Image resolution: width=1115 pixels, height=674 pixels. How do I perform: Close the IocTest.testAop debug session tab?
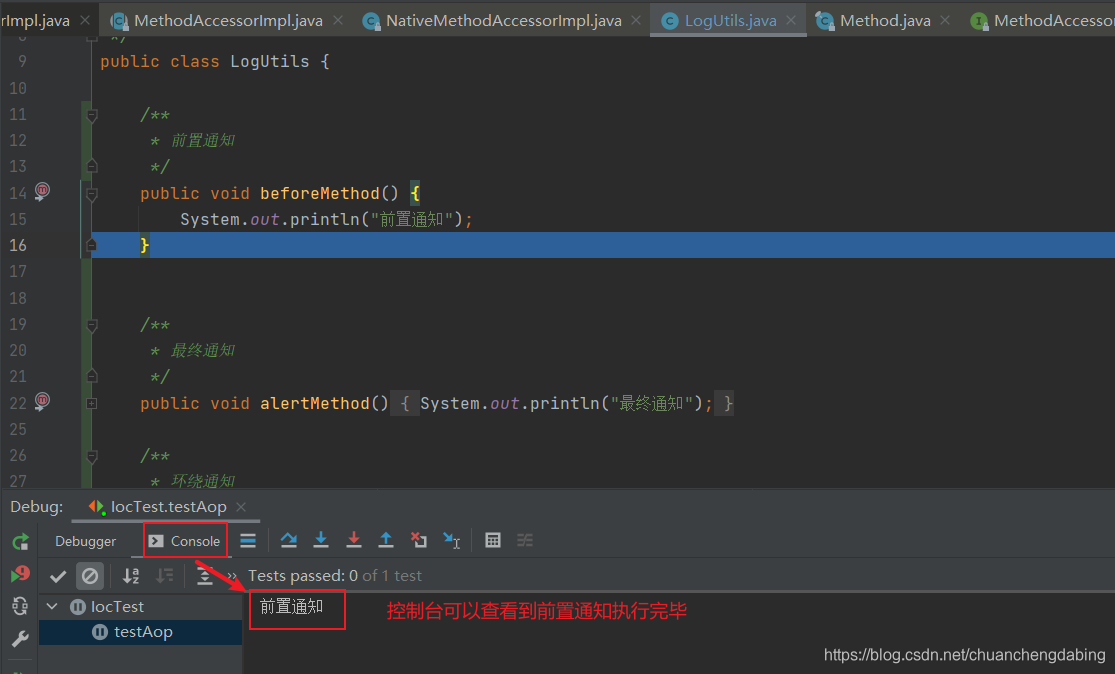[x=241, y=507]
